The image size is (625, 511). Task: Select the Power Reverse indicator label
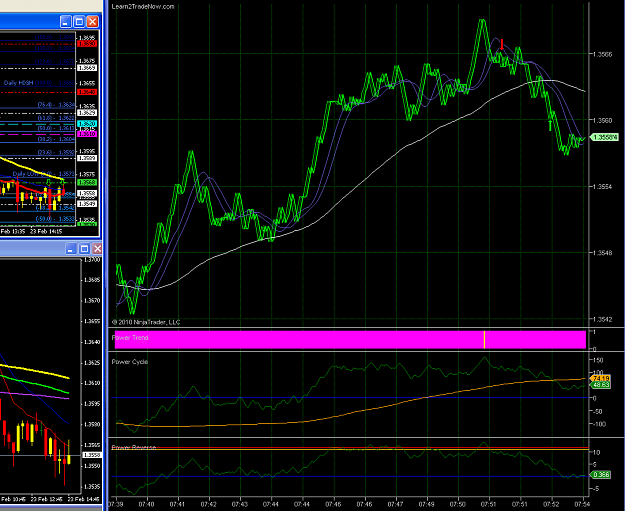pyautogui.click(x=134, y=448)
